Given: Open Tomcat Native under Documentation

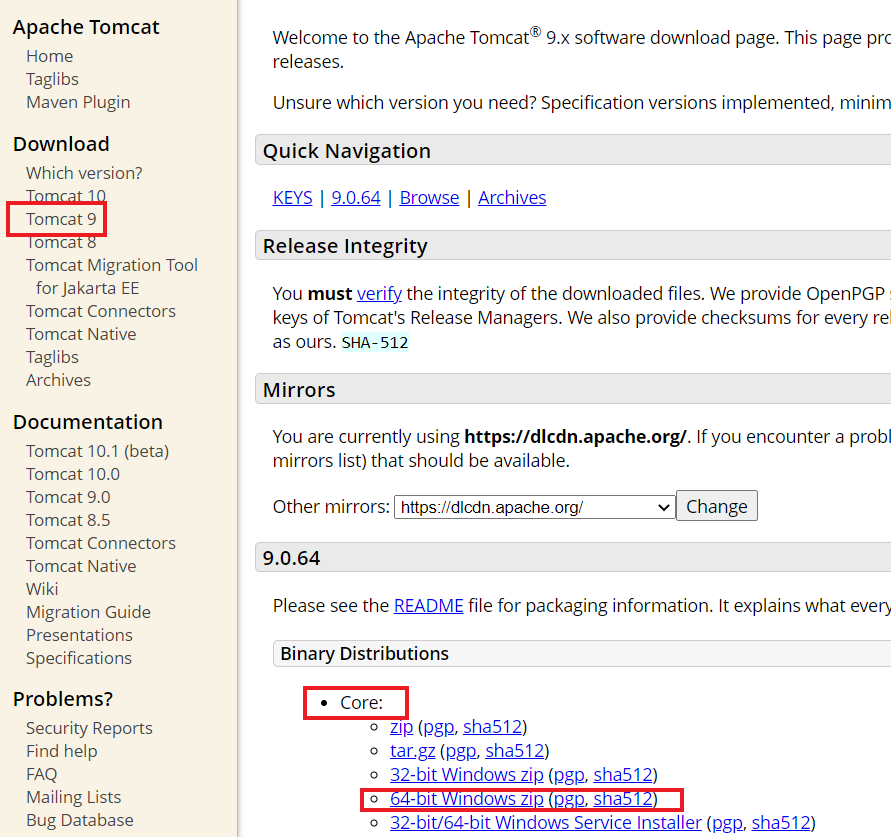Looking at the screenshot, I should point(81,566).
